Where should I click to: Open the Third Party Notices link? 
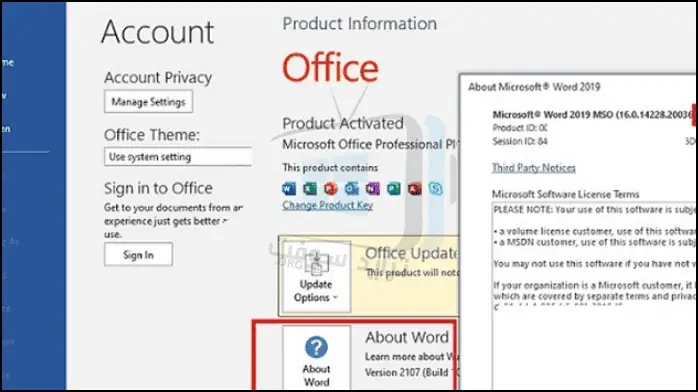[534, 168]
